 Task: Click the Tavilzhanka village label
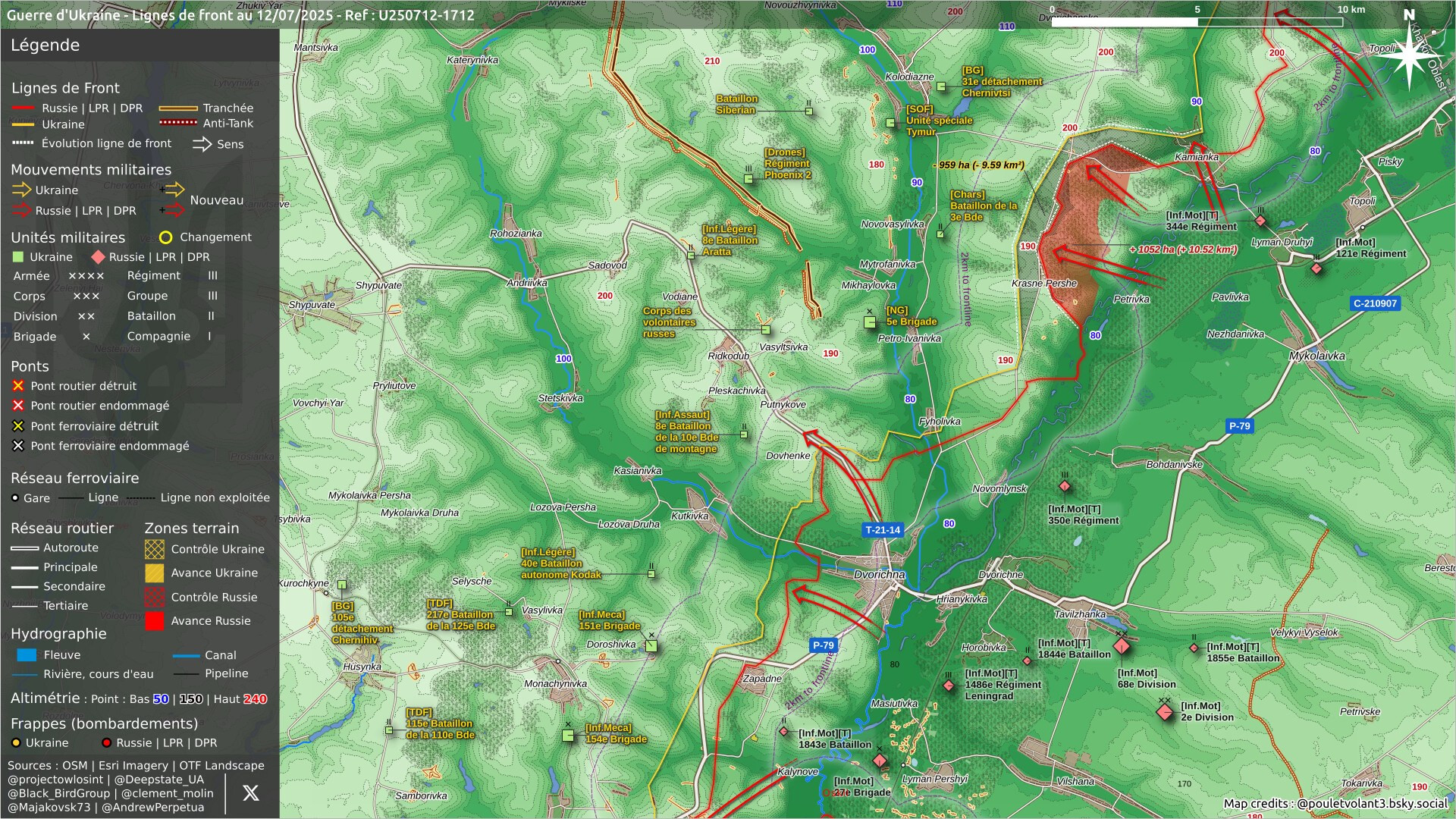click(x=1080, y=613)
